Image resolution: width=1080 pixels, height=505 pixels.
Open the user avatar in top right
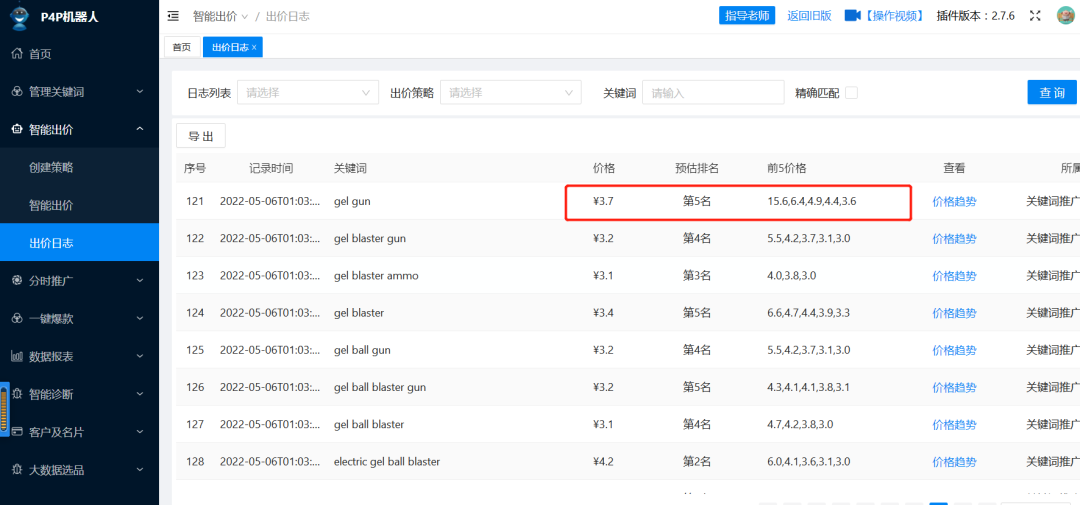click(x=1067, y=16)
